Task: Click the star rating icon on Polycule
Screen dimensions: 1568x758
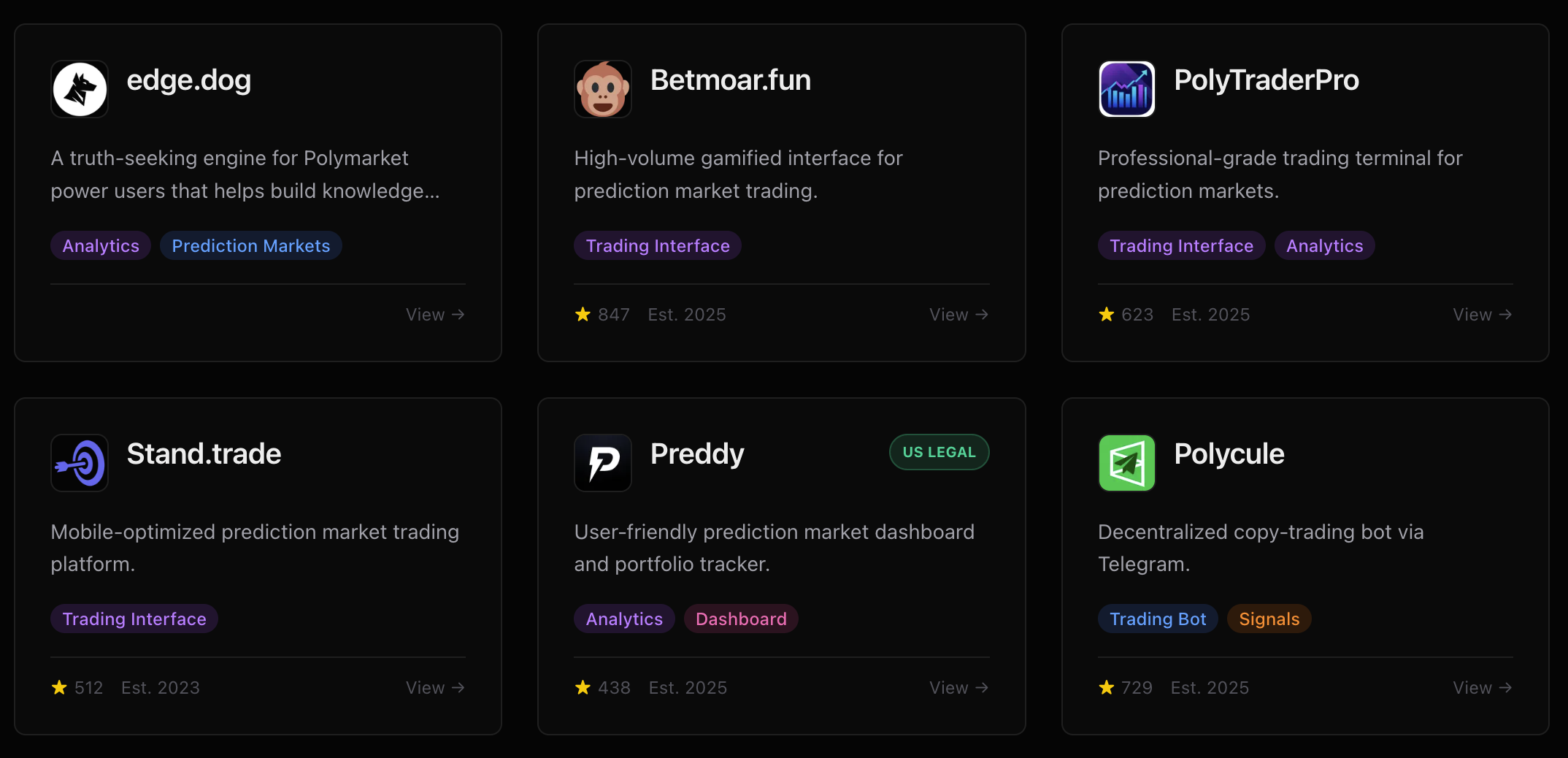Action: 1107,688
